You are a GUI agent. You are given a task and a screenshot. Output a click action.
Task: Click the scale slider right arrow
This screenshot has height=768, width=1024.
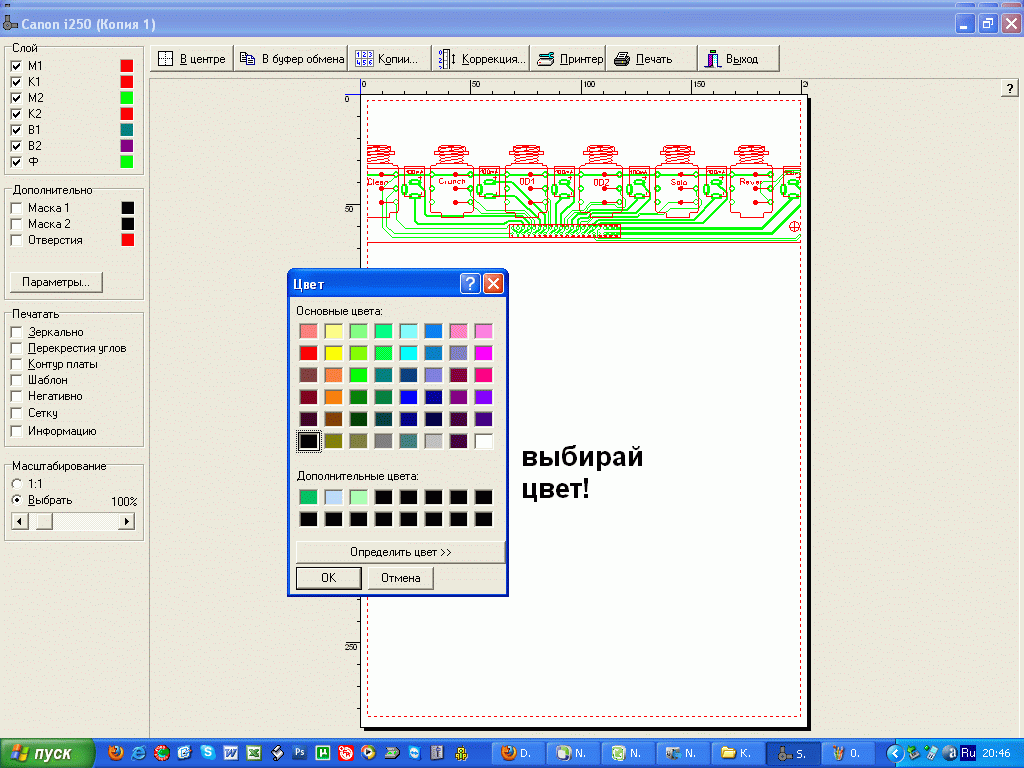pyautogui.click(x=126, y=521)
